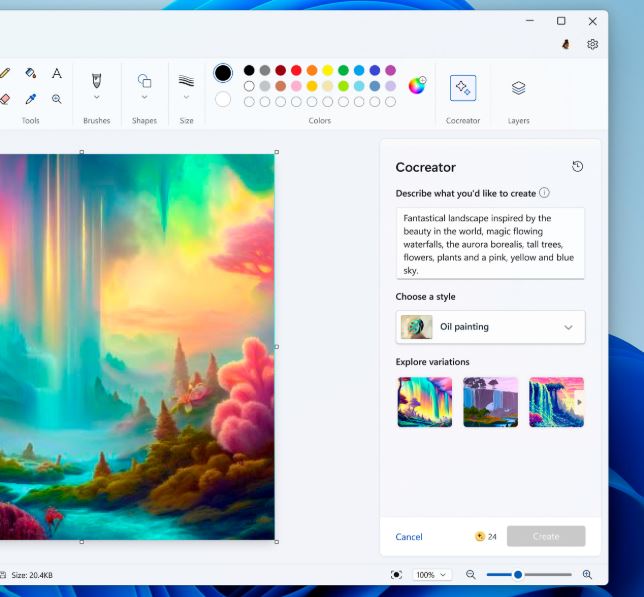Open the Edit colors wheel
The height and width of the screenshot is (597, 644).
417,85
